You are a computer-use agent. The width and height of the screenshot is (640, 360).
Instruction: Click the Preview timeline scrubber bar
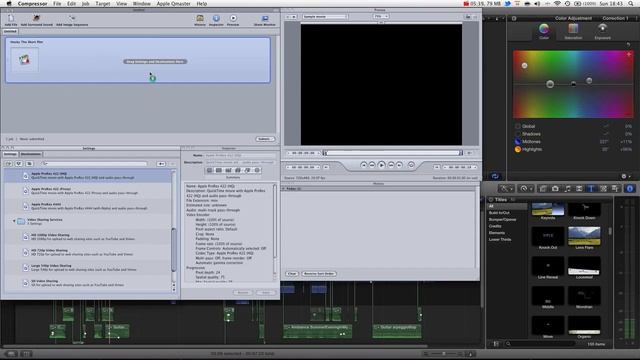pyautogui.click(x=393, y=153)
